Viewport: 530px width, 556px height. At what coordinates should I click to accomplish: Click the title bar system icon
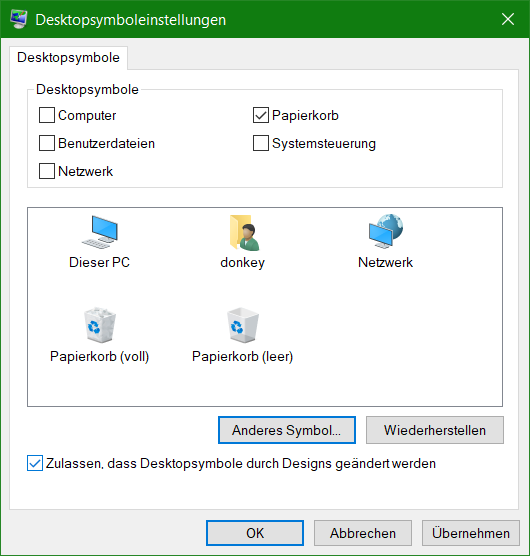[19, 19]
